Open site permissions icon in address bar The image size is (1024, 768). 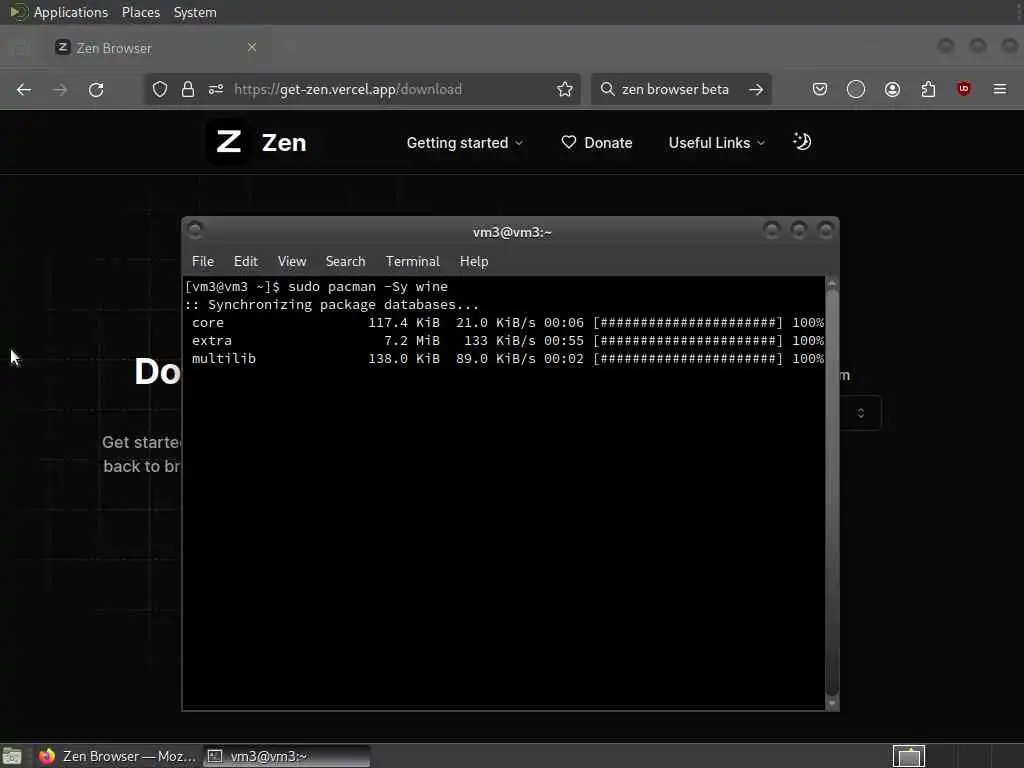click(216, 89)
